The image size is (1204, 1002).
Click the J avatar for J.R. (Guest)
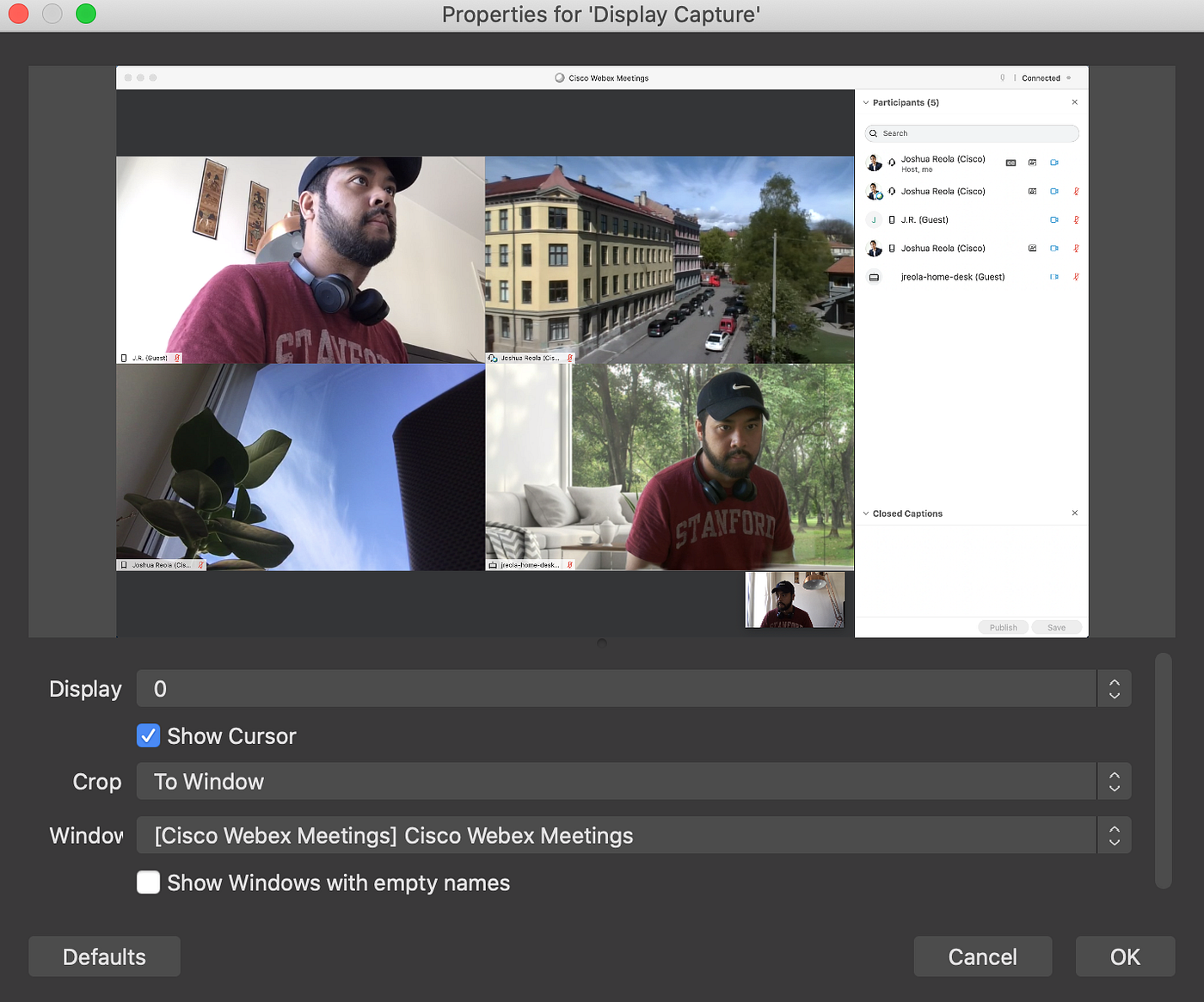pos(874,220)
